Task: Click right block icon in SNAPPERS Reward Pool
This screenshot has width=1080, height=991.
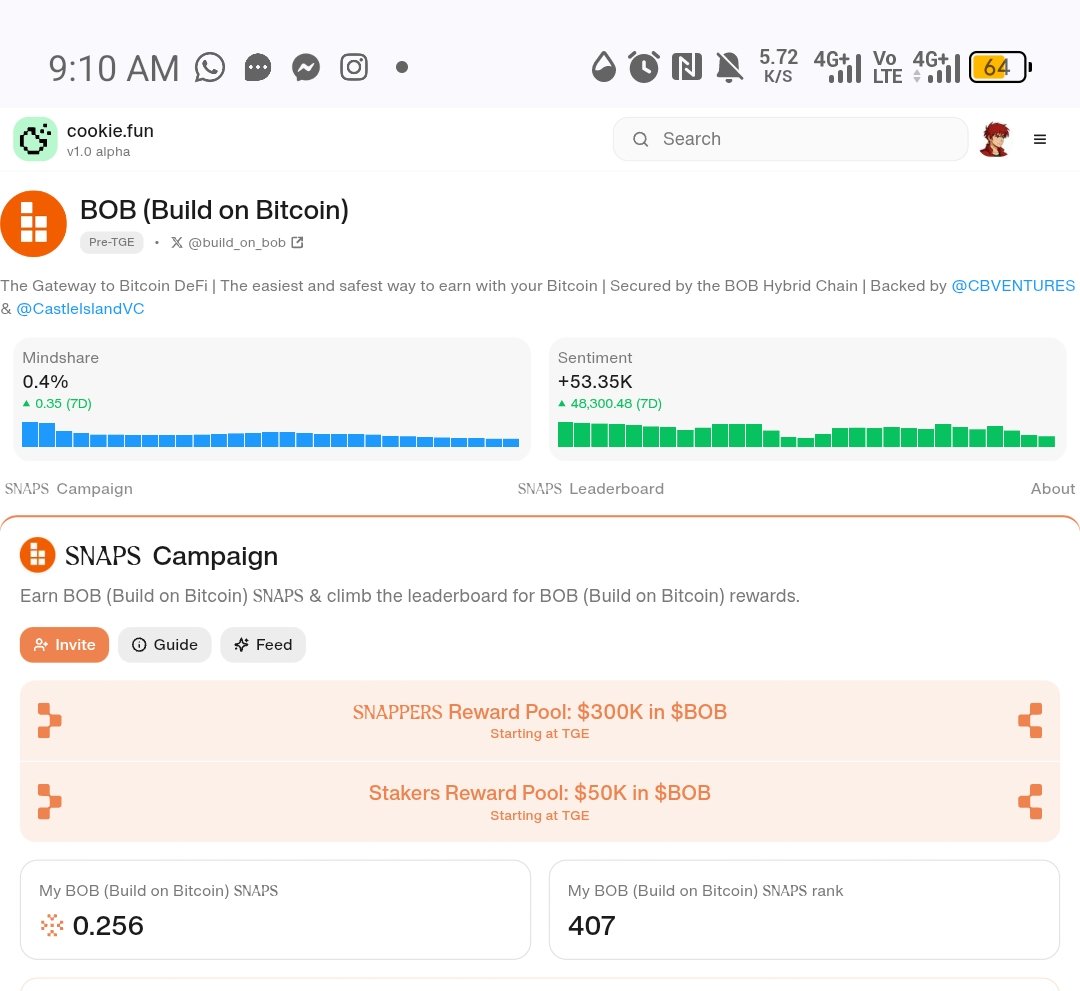Action: tap(1030, 720)
